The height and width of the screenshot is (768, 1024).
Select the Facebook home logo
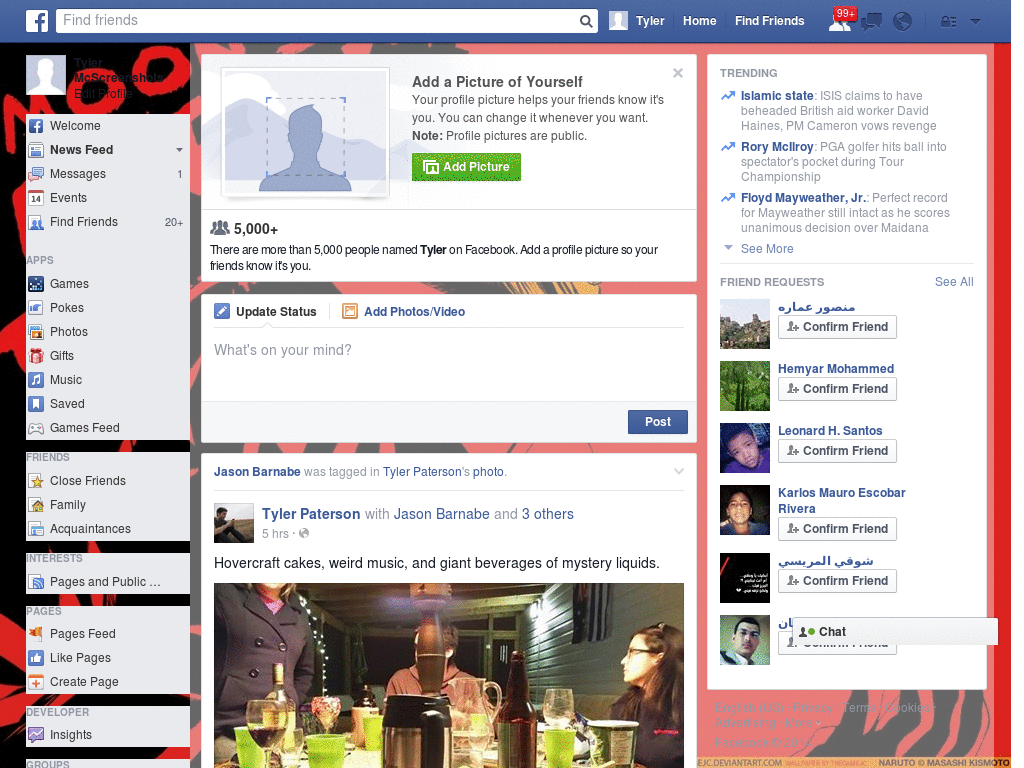tap(37, 21)
